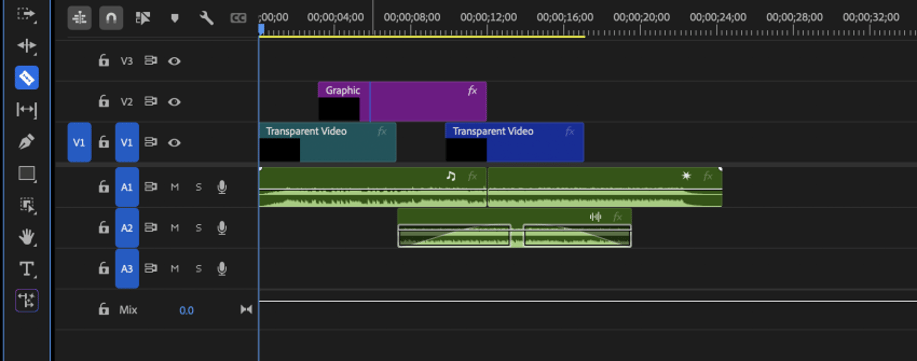The height and width of the screenshot is (361, 917).
Task: Select the Ripple Edit tool
Action: click(x=26, y=46)
